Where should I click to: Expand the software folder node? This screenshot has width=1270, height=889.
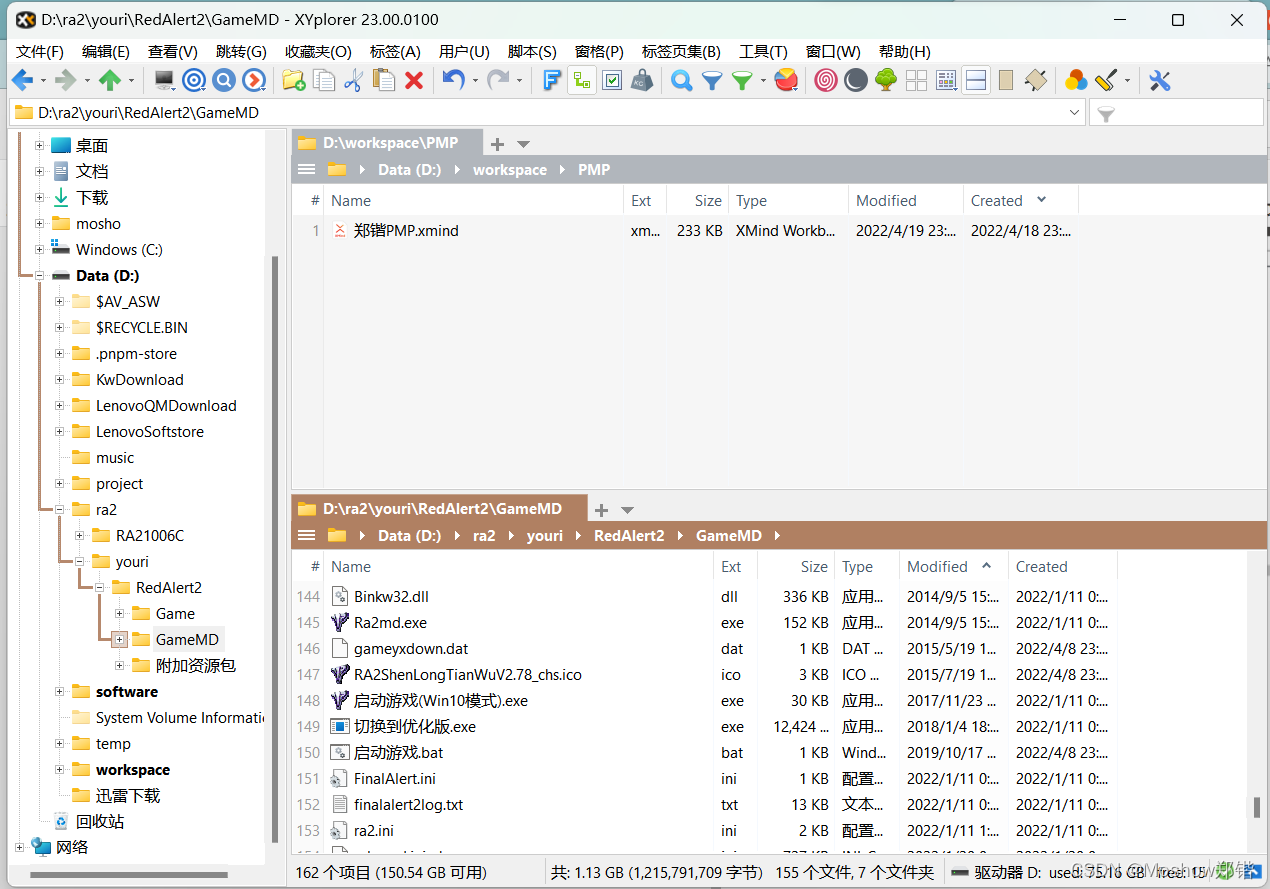(x=60, y=691)
